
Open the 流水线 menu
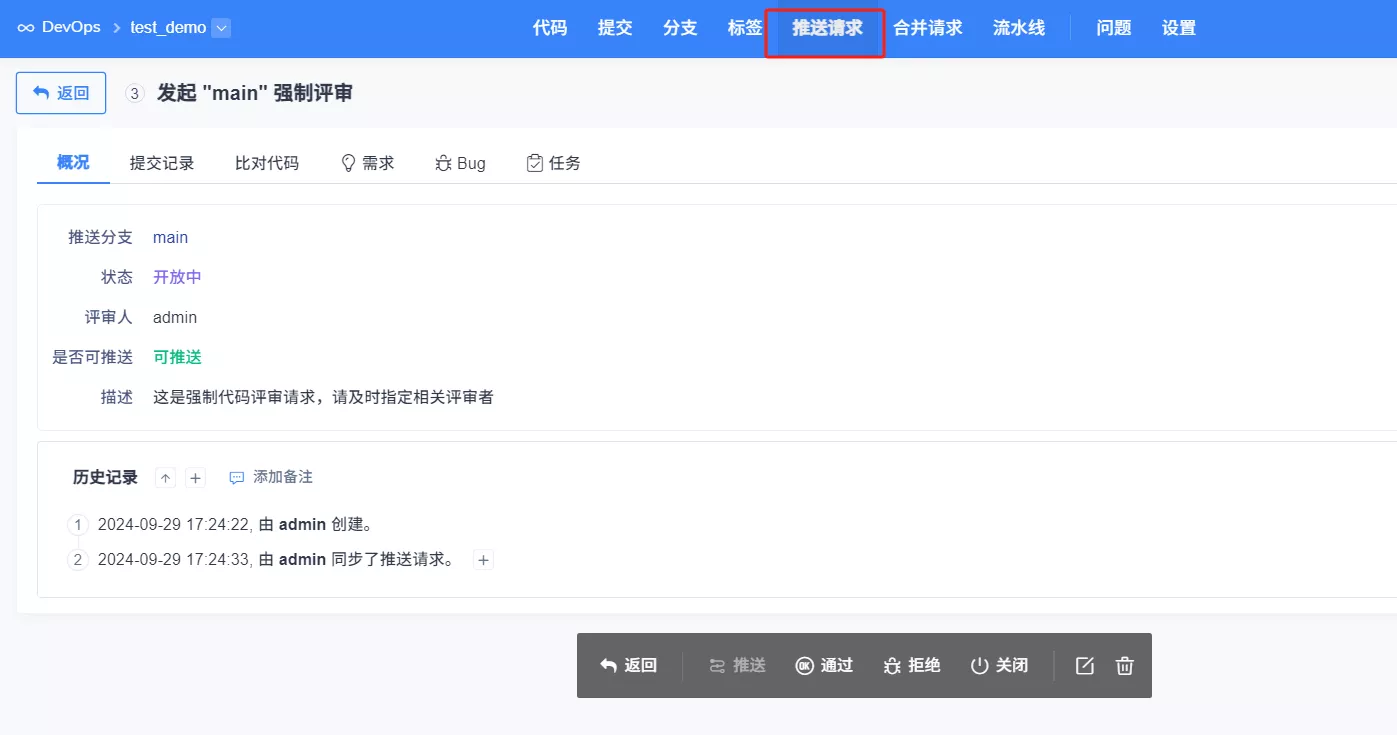click(1019, 28)
